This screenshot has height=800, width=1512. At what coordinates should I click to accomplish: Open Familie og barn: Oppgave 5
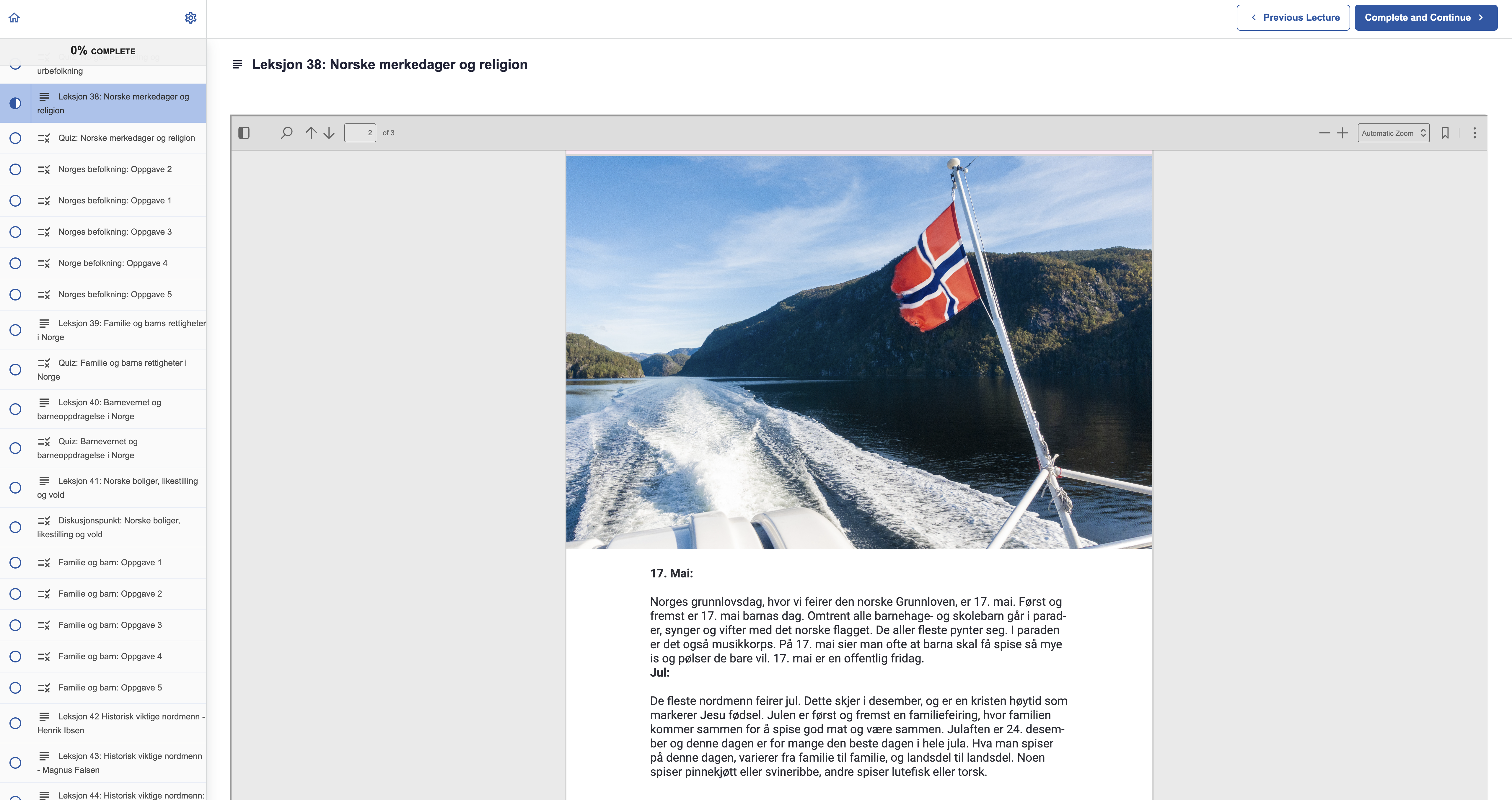(110, 688)
